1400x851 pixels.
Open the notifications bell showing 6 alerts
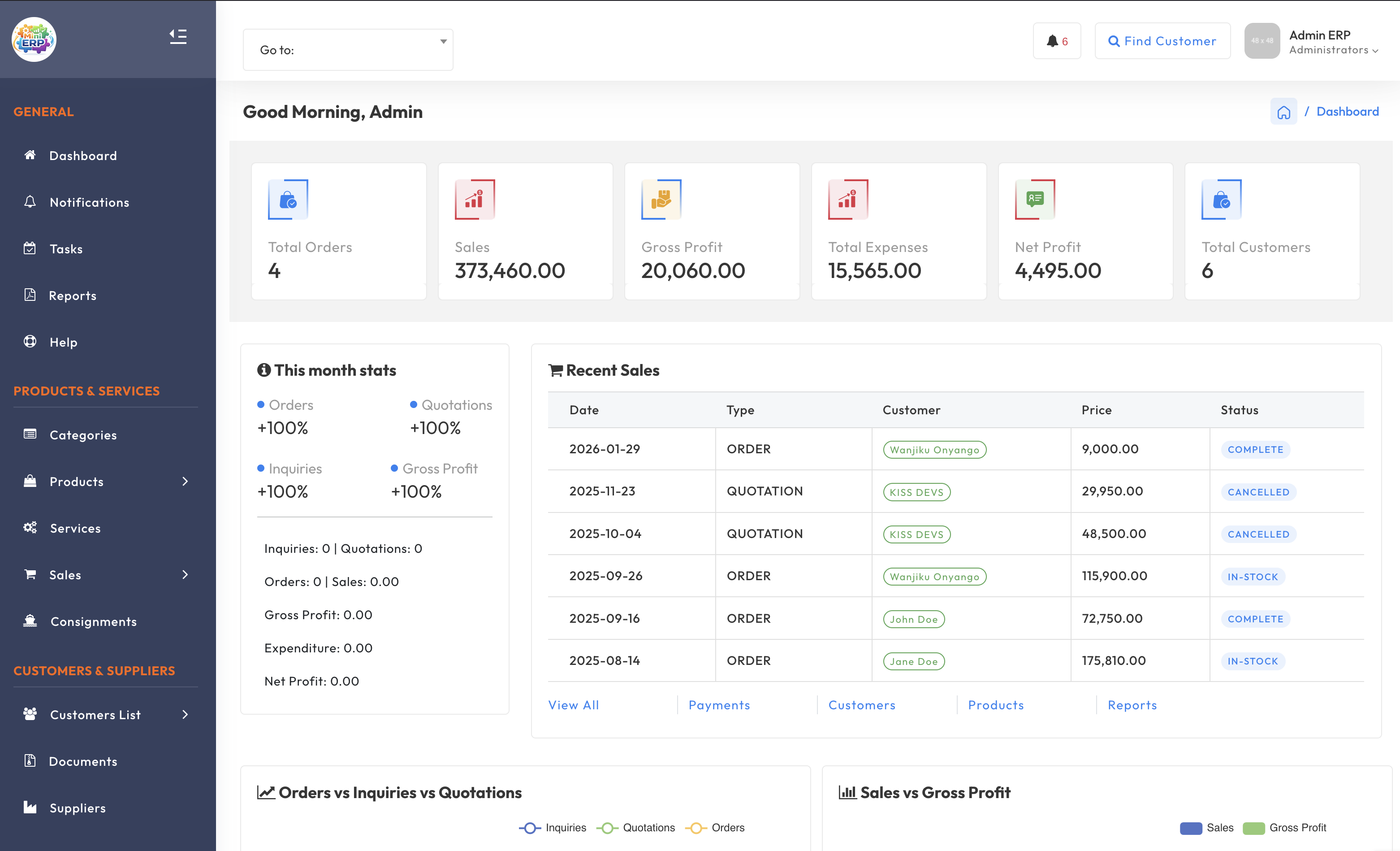(x=1056, y=41)
